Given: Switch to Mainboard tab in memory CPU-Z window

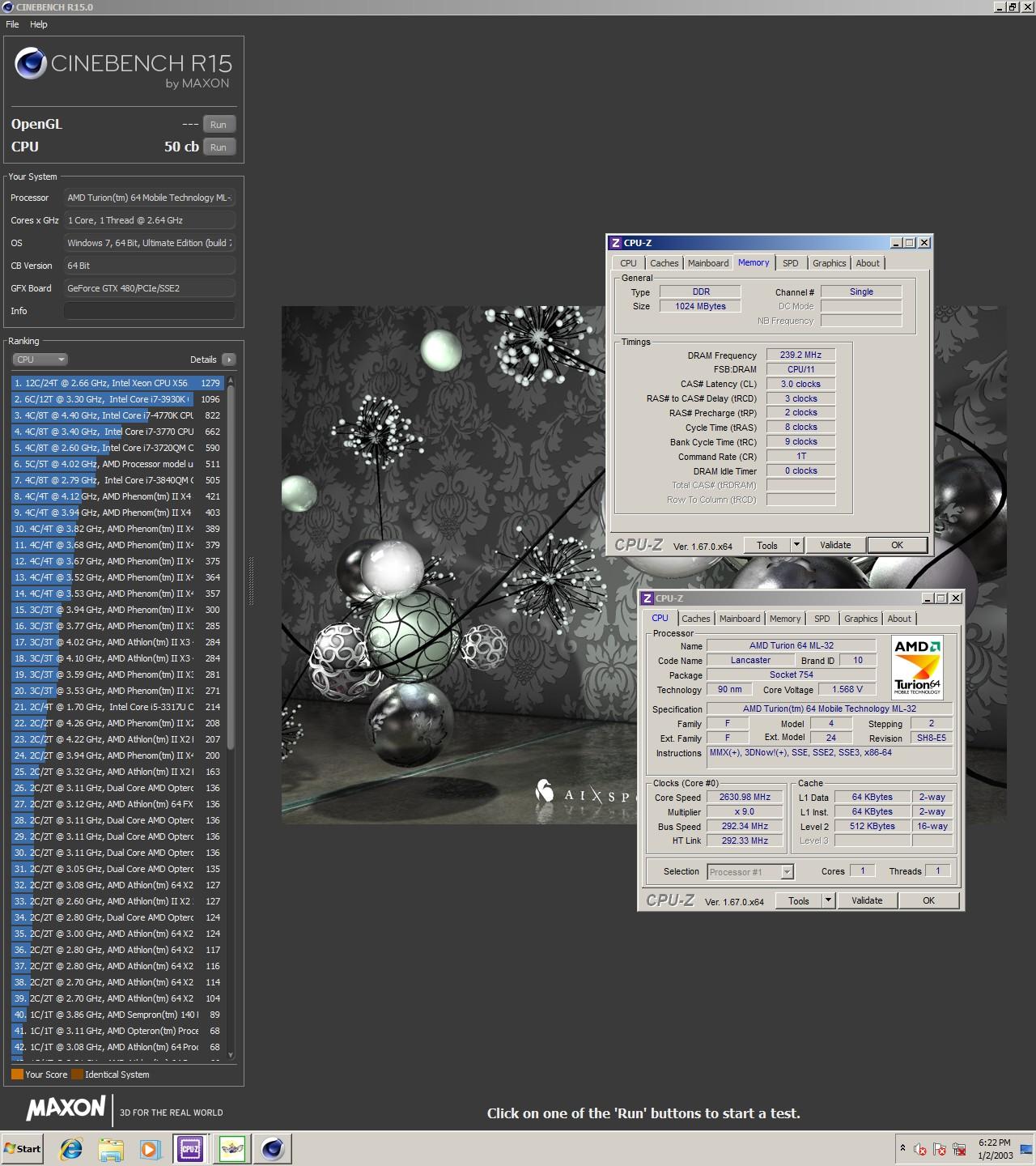Looking at the screenshot, I should pyautogui.click(x=708, y=263).
